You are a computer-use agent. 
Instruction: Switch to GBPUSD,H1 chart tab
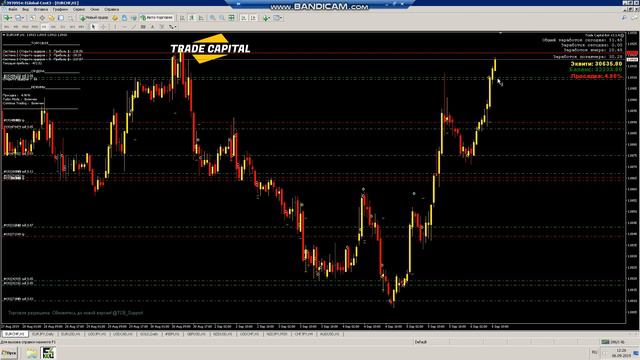[196, 334]
